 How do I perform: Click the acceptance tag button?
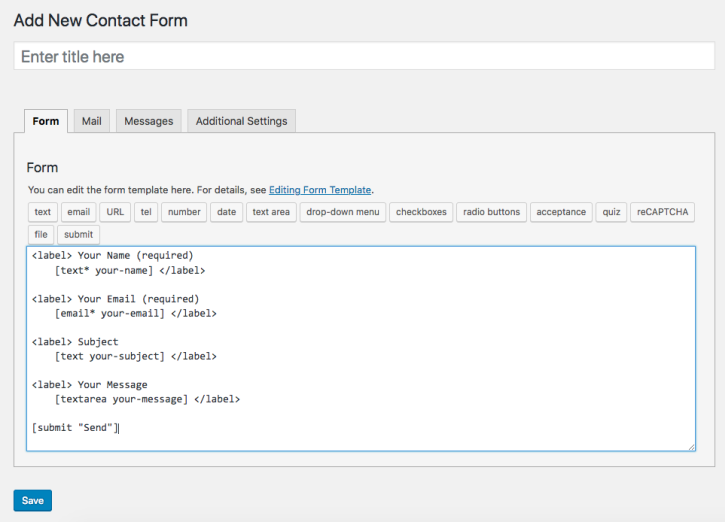click(561, 212)
